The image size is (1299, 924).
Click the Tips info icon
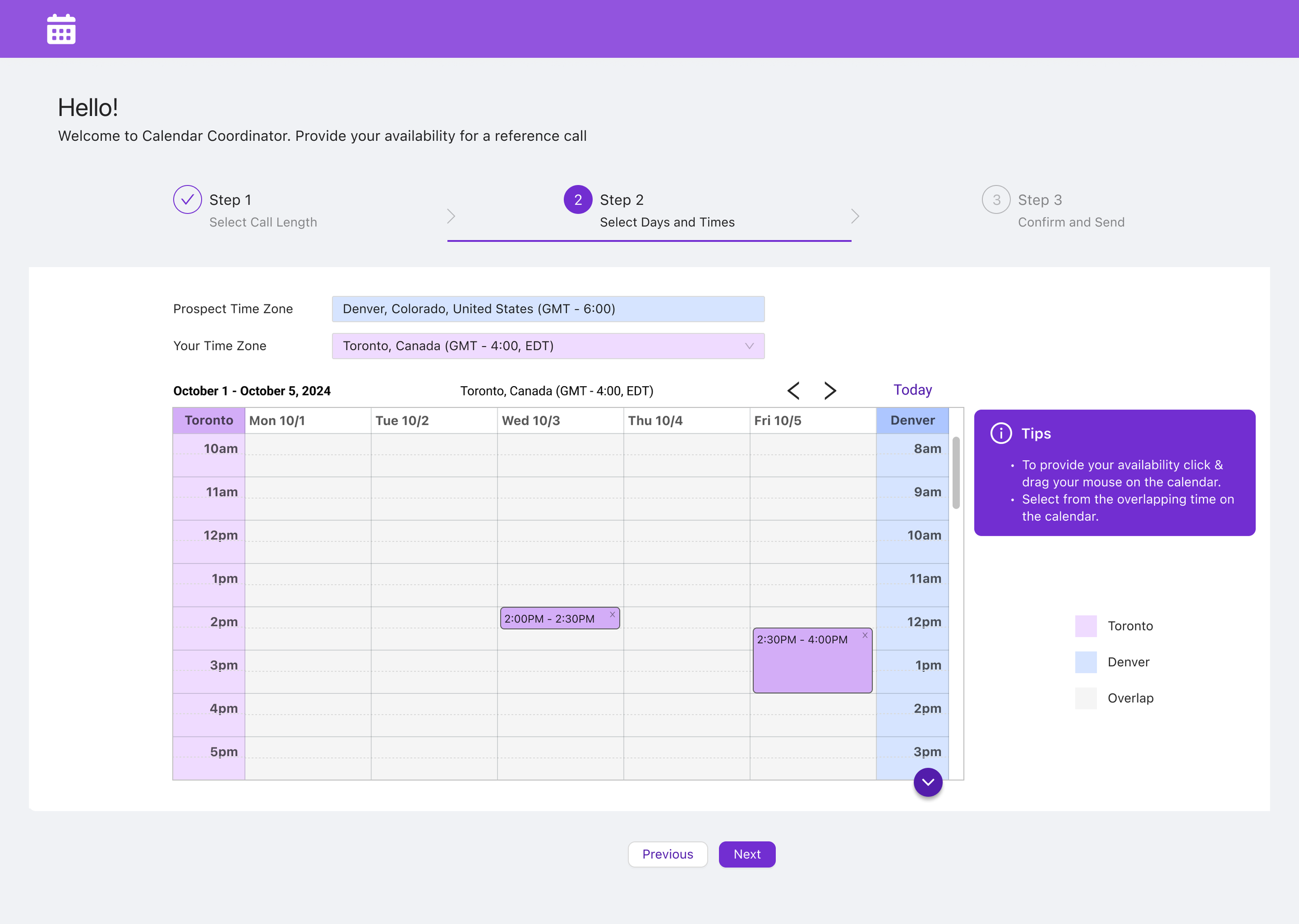pos(1000,433)
